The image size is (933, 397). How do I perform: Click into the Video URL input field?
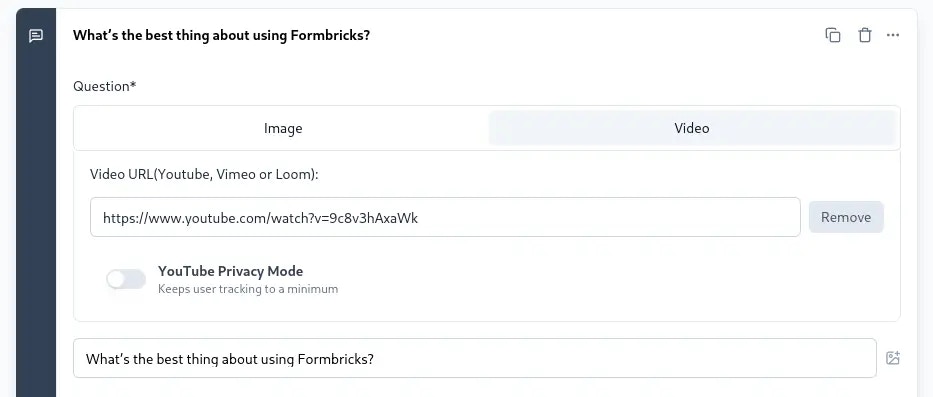point(445,217)
